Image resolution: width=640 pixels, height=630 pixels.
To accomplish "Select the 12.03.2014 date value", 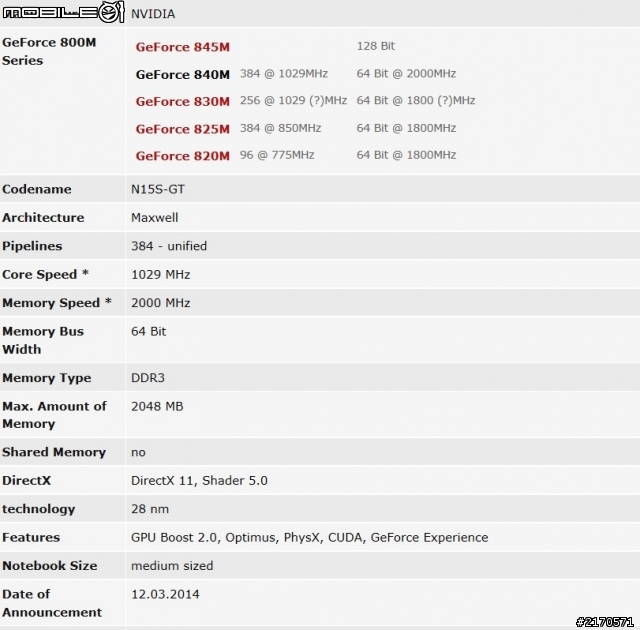I will click(165, 595).
